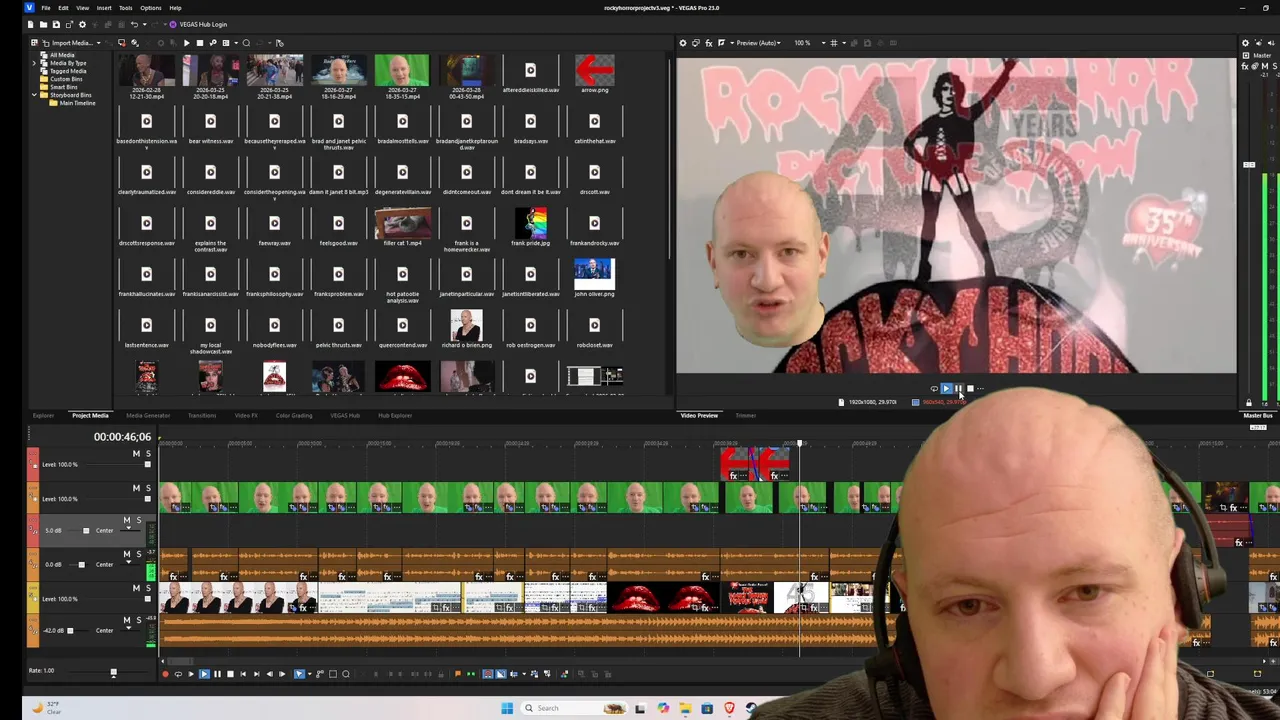
Task: Click the timeline Record button
Action: (x=165, y=674)
